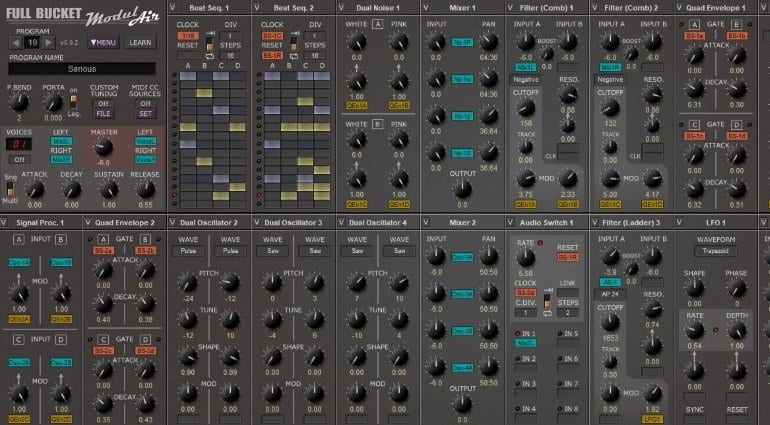The height and width of the screenshot is (425, 770).
Task: Open the left Pulse wave selector in Dual Oscillator 2
Action: pyautogui.click(x=188, y=251)
